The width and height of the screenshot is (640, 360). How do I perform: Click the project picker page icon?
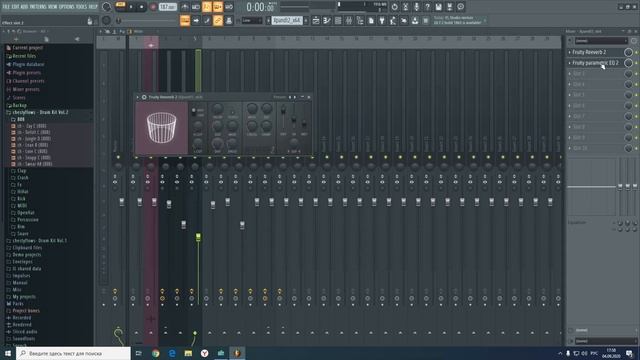coord(371,20)
